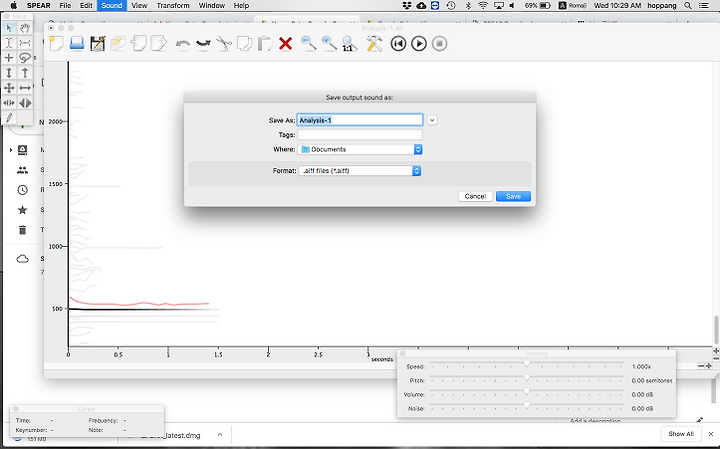Choose the single up-arrow transpose tool

[25, 73]
